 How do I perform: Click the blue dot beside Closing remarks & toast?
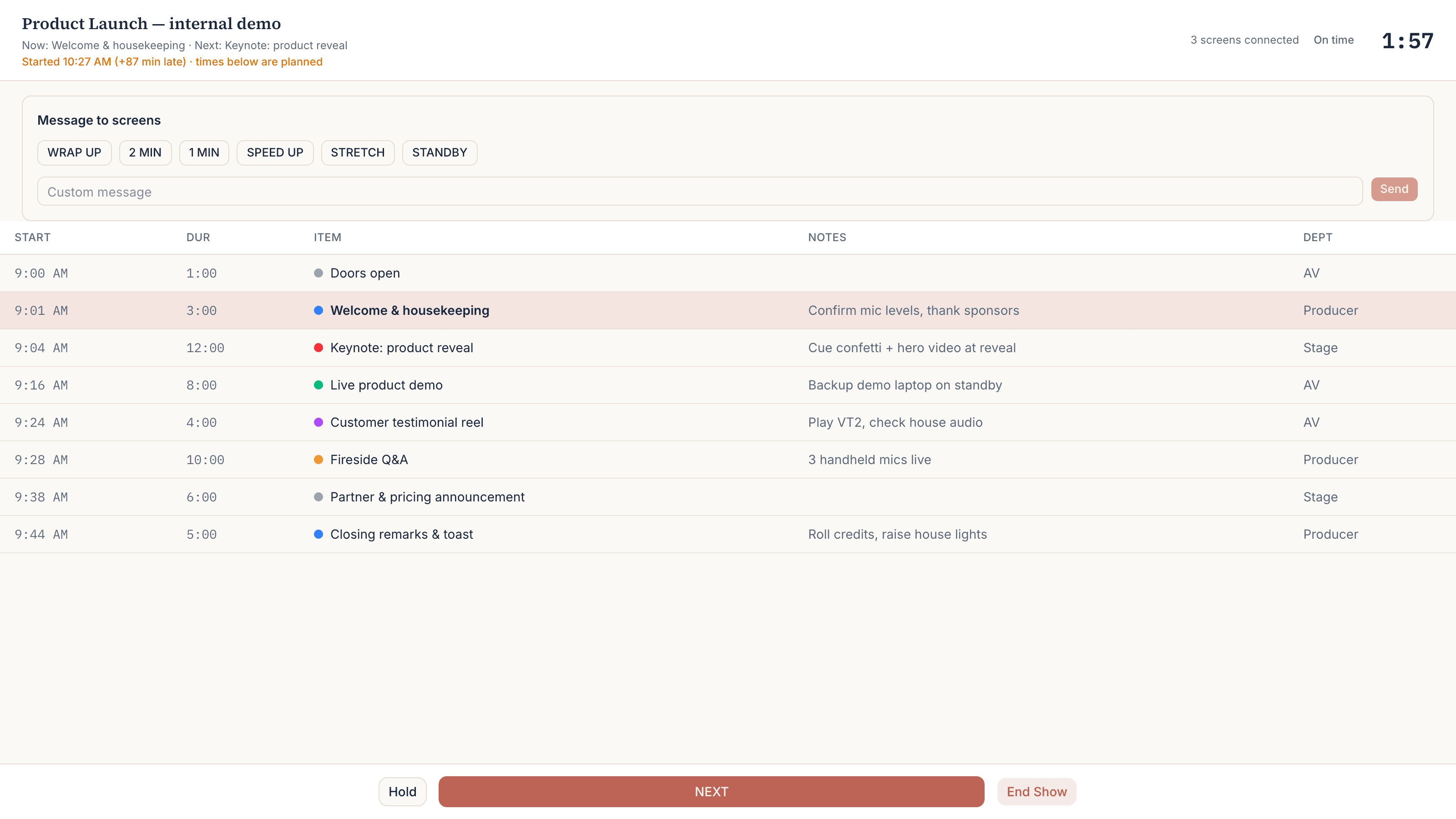(318, 534)
